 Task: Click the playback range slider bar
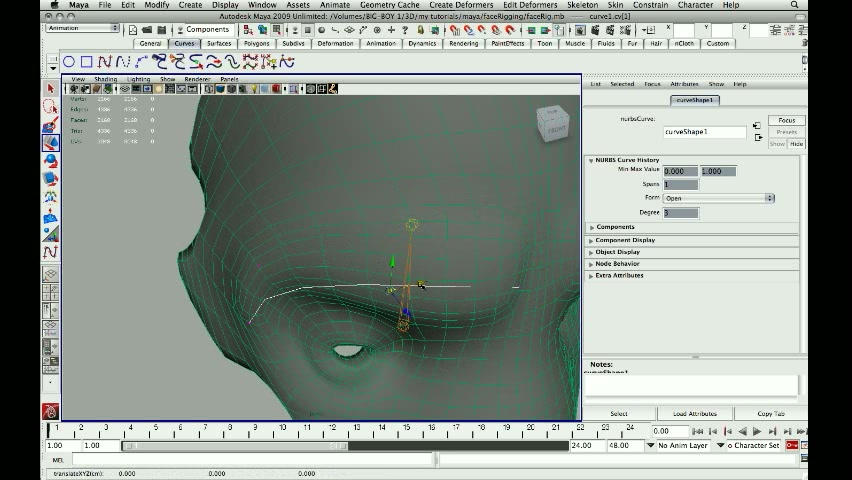click(235, 446)
